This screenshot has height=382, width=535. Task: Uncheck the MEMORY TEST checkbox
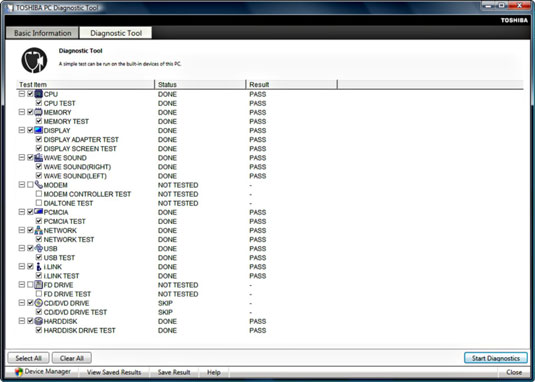pyautogui.click(x=39, y=121)
